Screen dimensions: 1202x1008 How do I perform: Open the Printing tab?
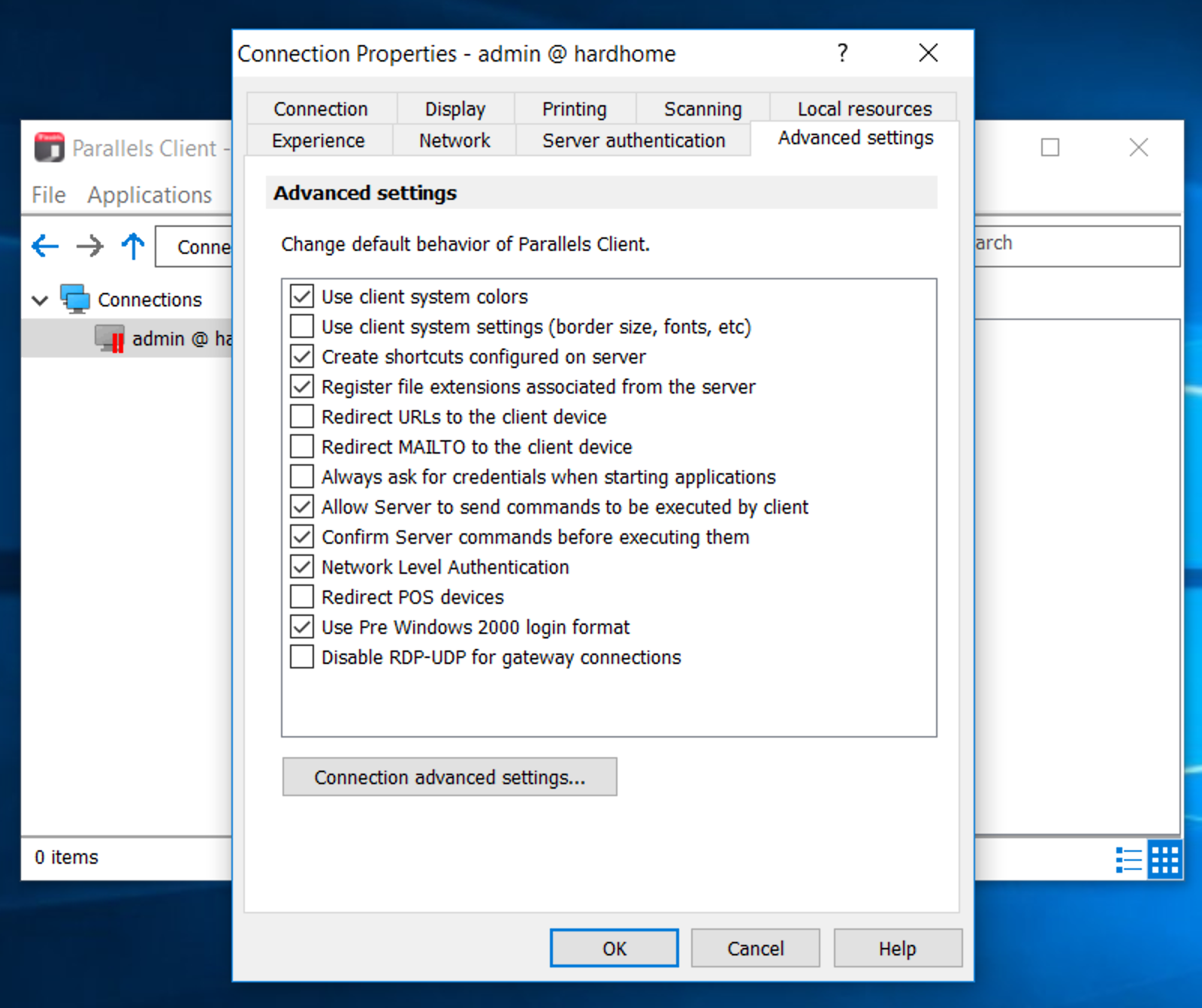(575, 109)
